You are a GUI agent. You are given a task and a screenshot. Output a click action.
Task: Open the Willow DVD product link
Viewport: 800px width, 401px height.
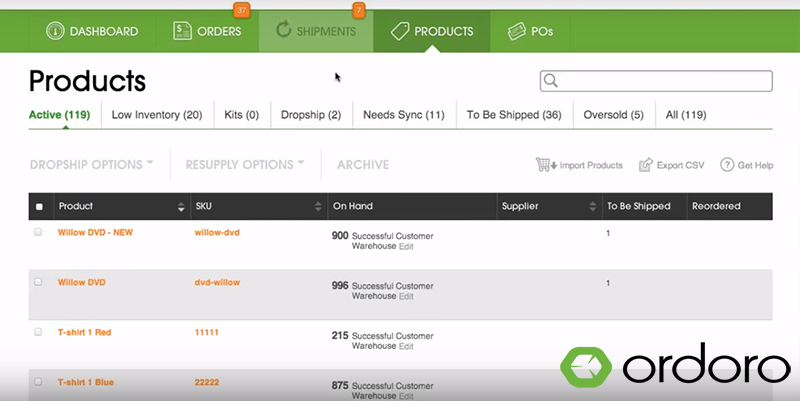click(x=81, y=282)
